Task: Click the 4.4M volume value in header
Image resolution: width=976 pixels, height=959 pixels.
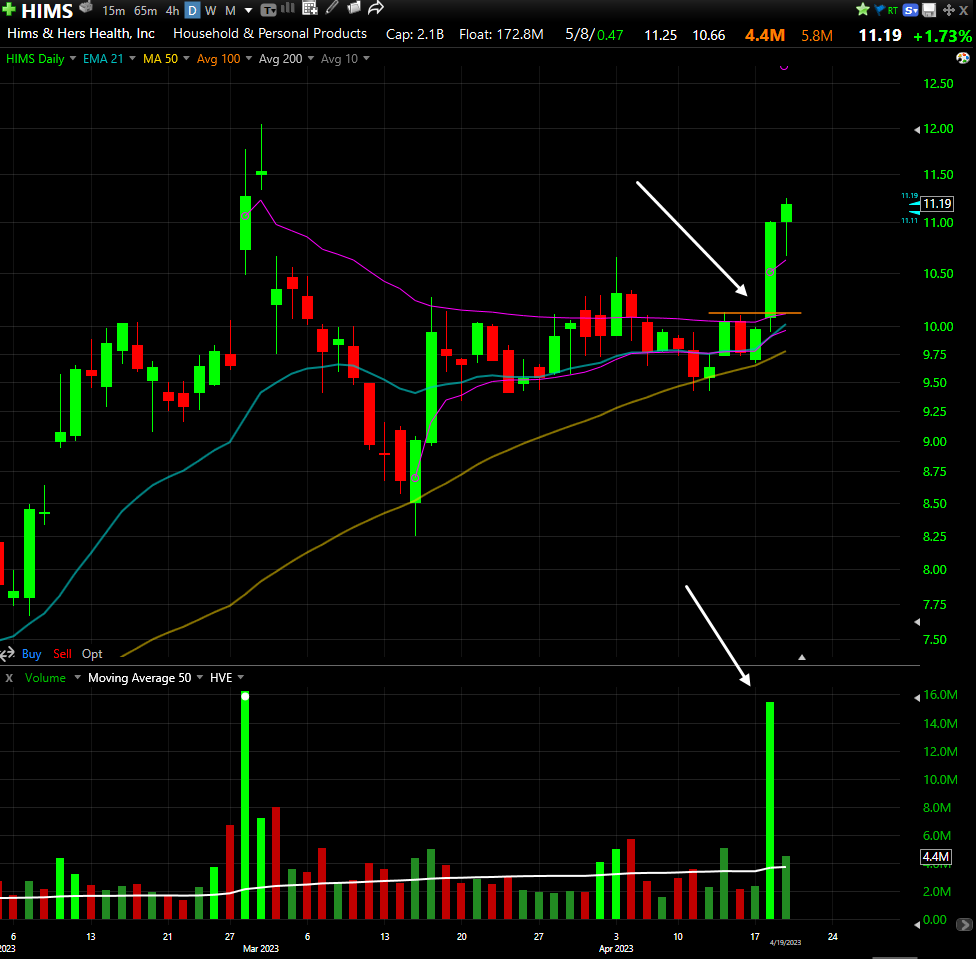Action: point(765,35)
